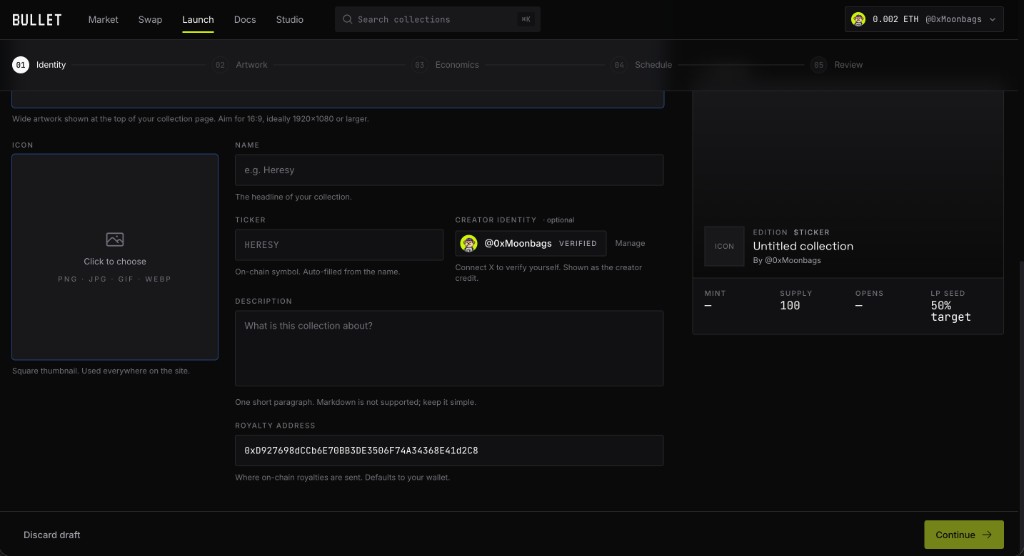Click the 'EDITION' label in preview

tap(770, 232)
